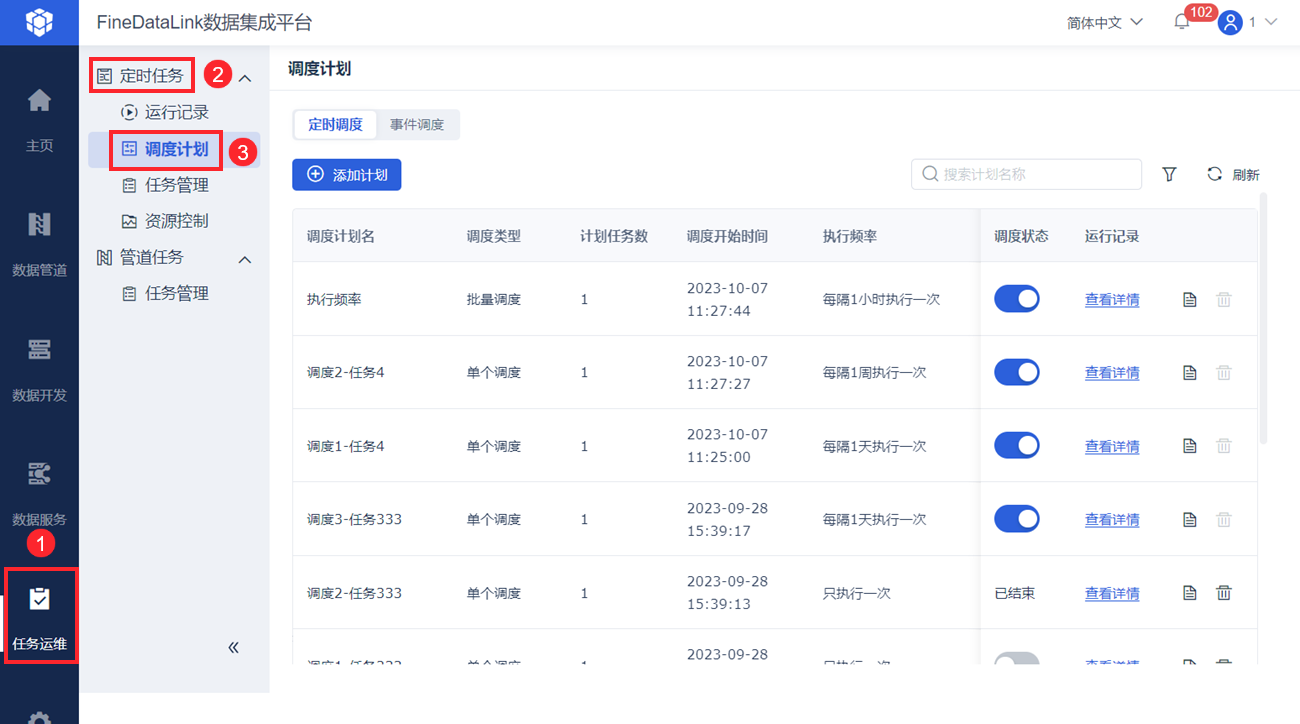This screenshot has height=724, width=1300.
Task: Open 运行记录 under 定时任务
Action: click(x=166, y=112)
